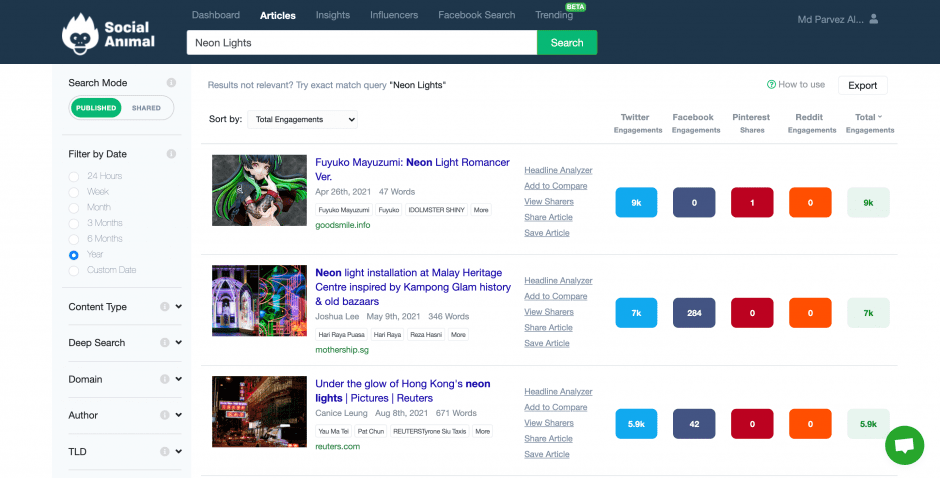The height and width of the screenshot is (478, 940).
Task: Focus the Neon Lights search field
Action: pyautogui.click(x=361, y=43)
